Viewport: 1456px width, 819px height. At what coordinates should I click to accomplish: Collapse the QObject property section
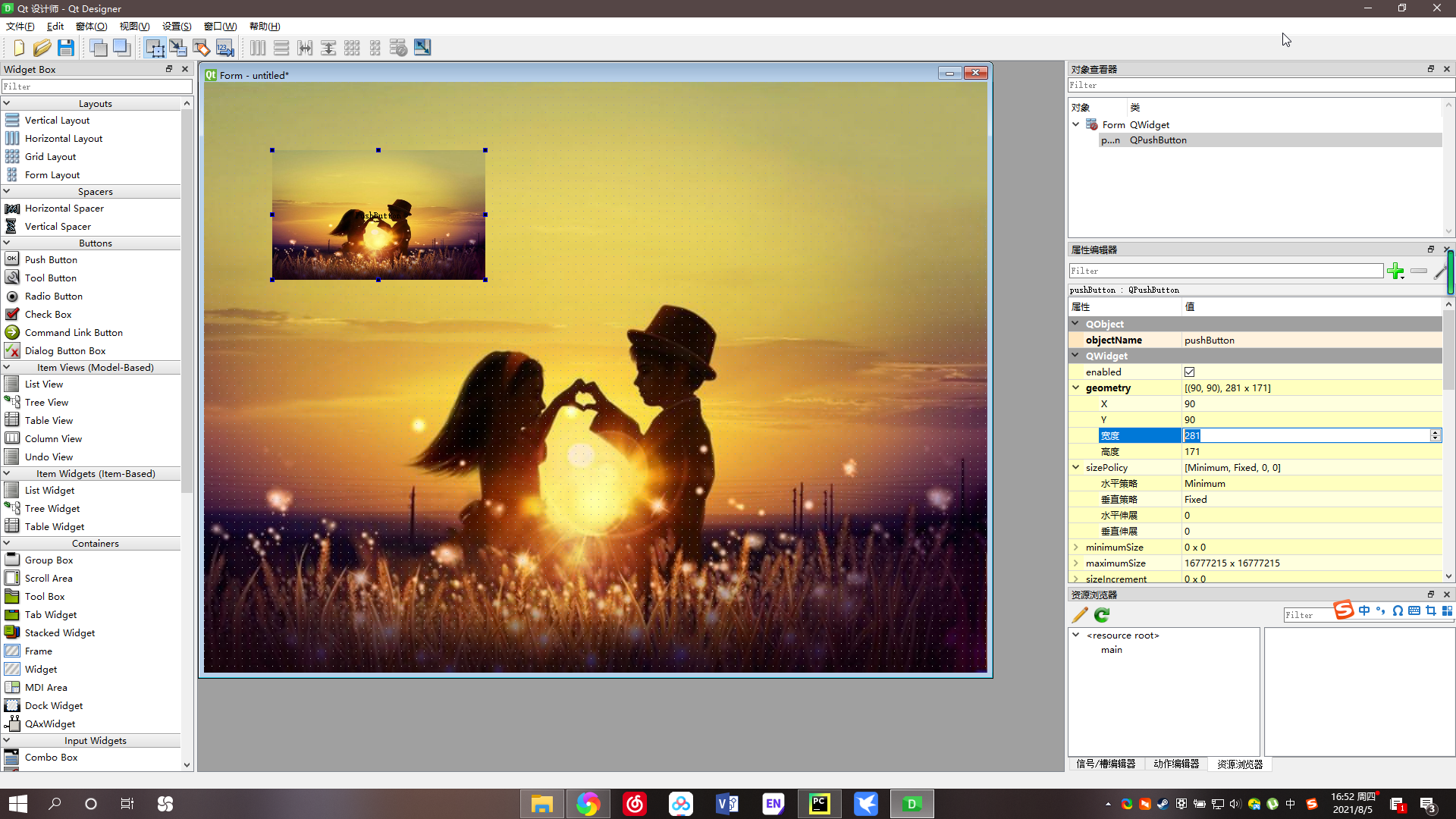pyautogui.click(x=1075, y=324)
